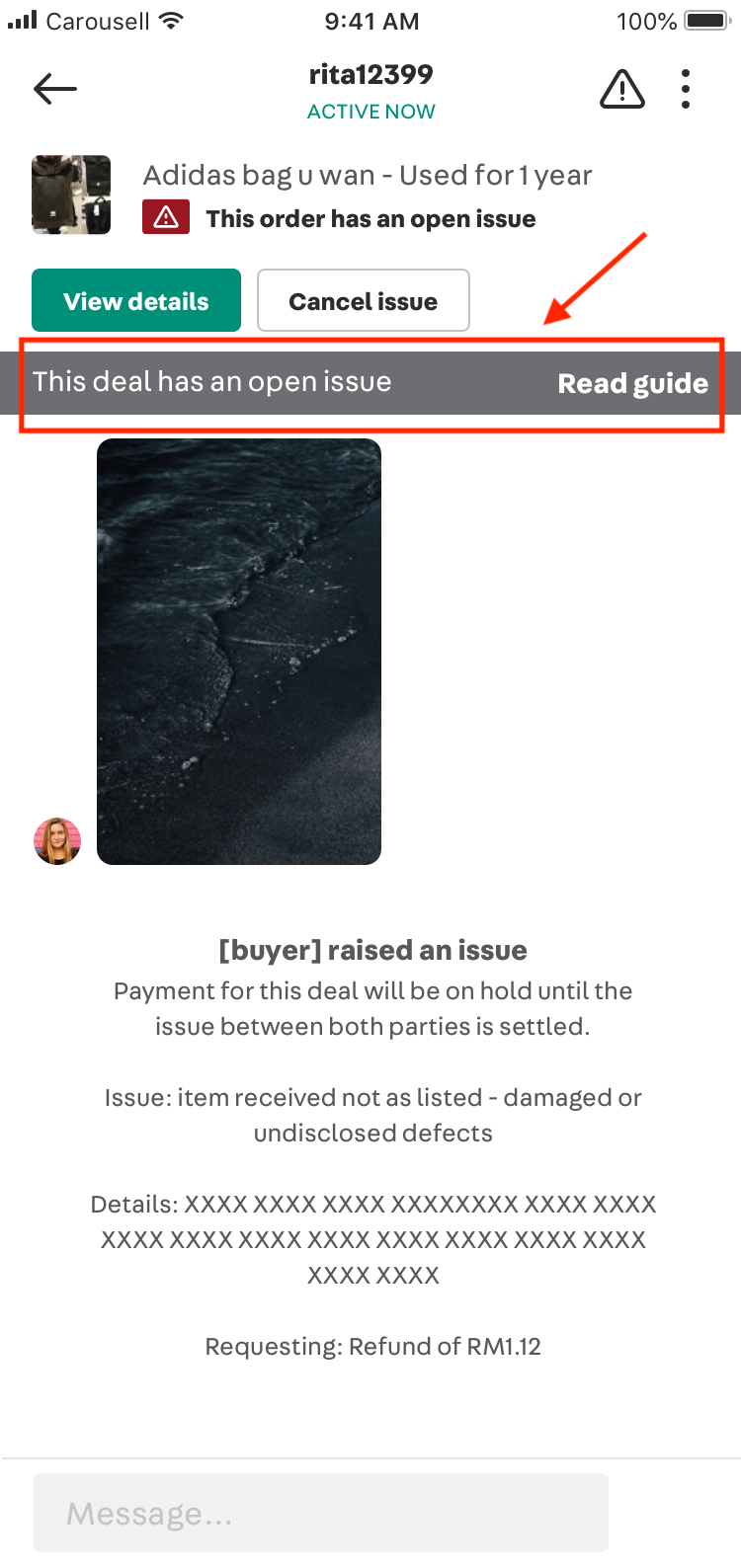This screenshot has width=741, height=1568.
Task: Open the warning triangle report icon
Action: pyautogui.click(x=622, y=90)
